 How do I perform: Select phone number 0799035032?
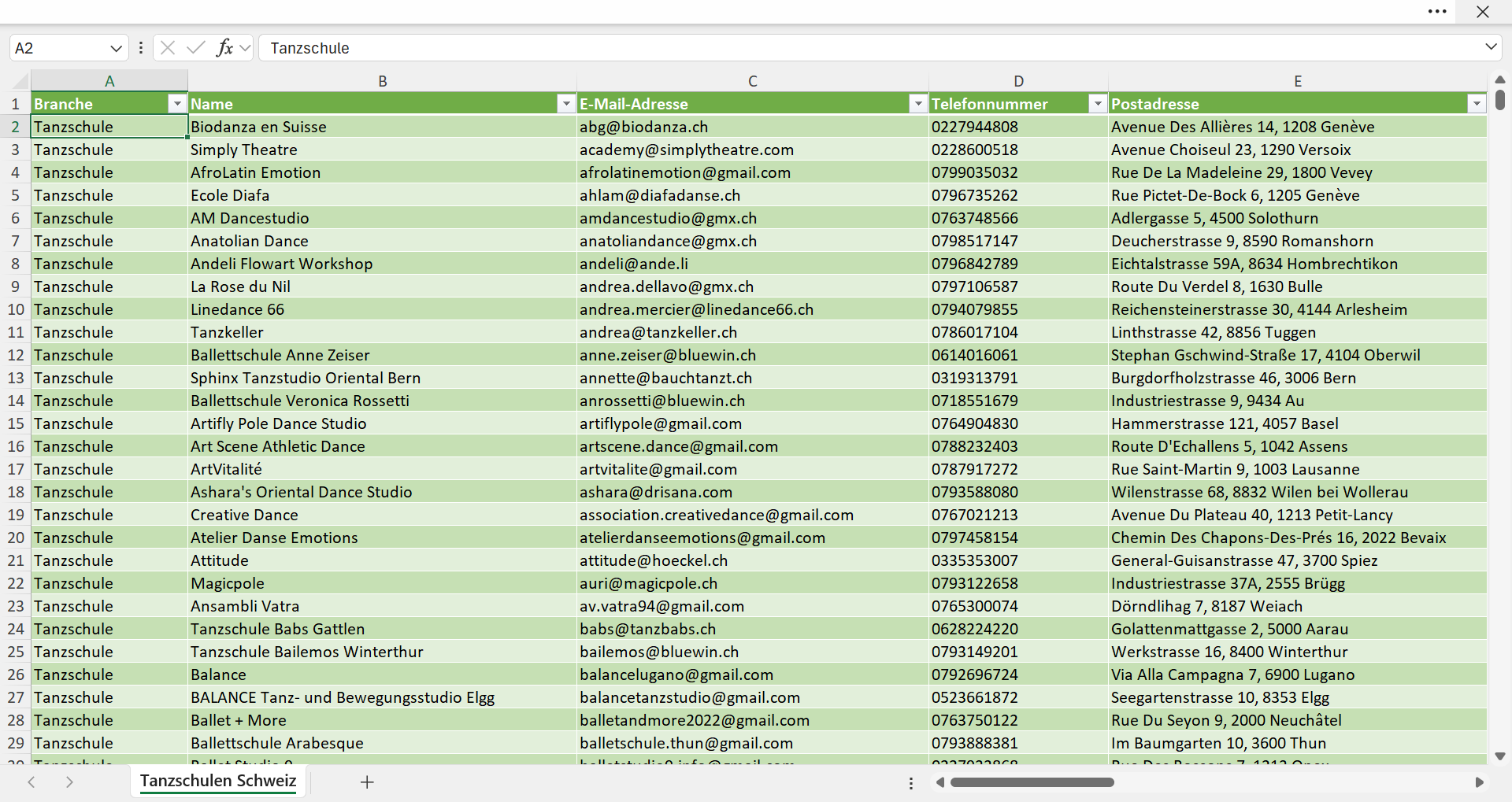tap(1019, 172)
